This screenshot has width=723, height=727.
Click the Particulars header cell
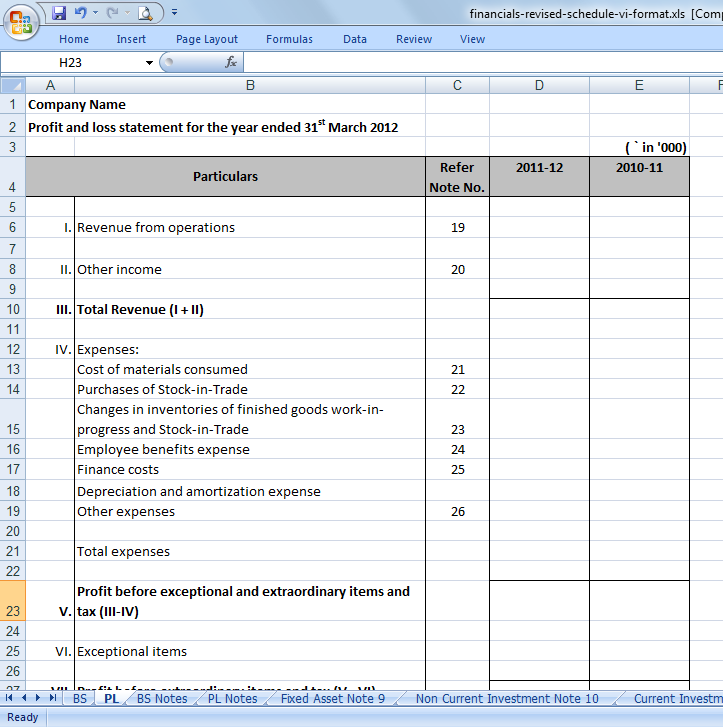225,177
